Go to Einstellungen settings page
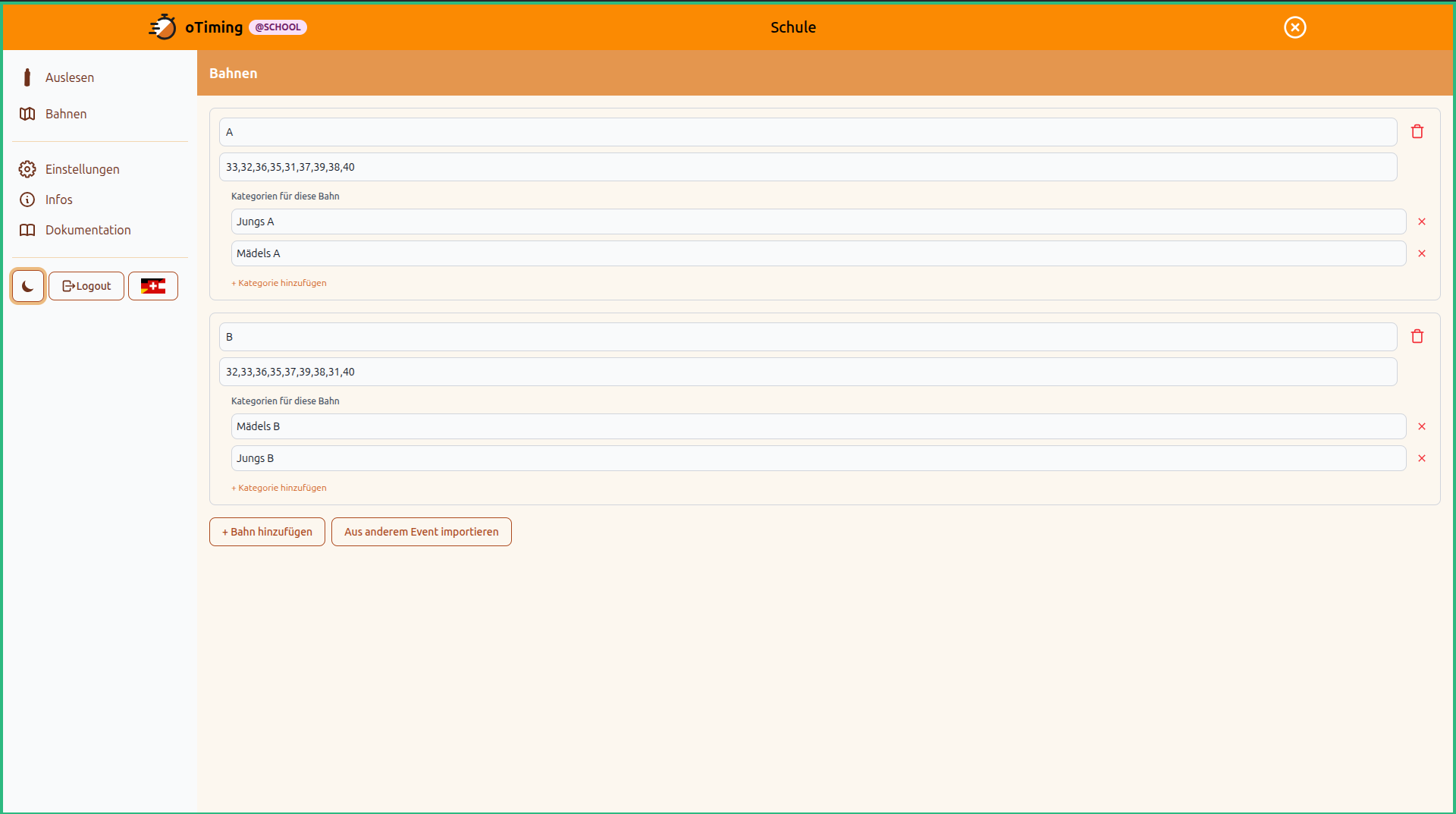The width and height of the screenshot is (1456, 814). (x=82, y=169)
